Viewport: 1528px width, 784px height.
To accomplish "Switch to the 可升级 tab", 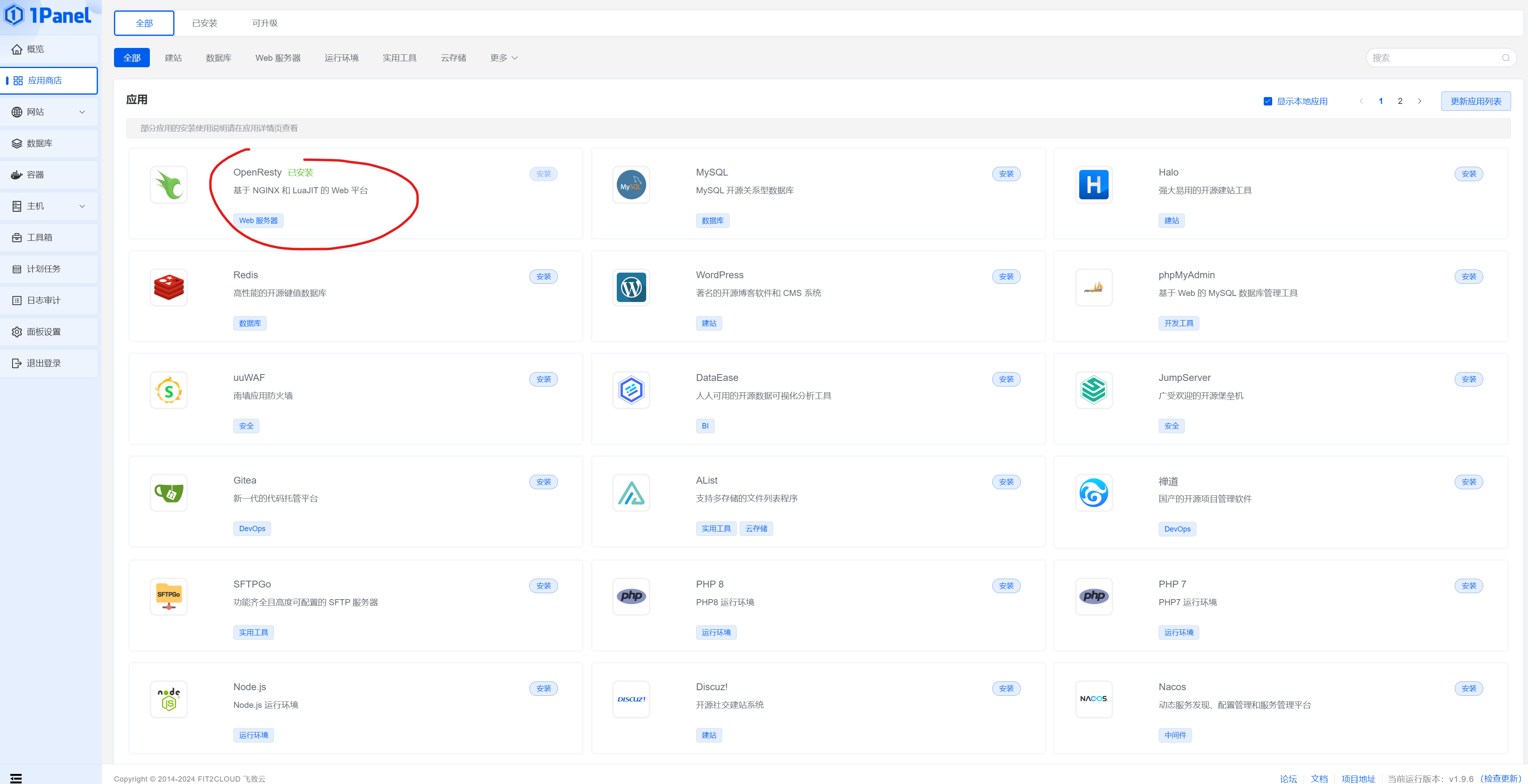I will click(265, 23).
